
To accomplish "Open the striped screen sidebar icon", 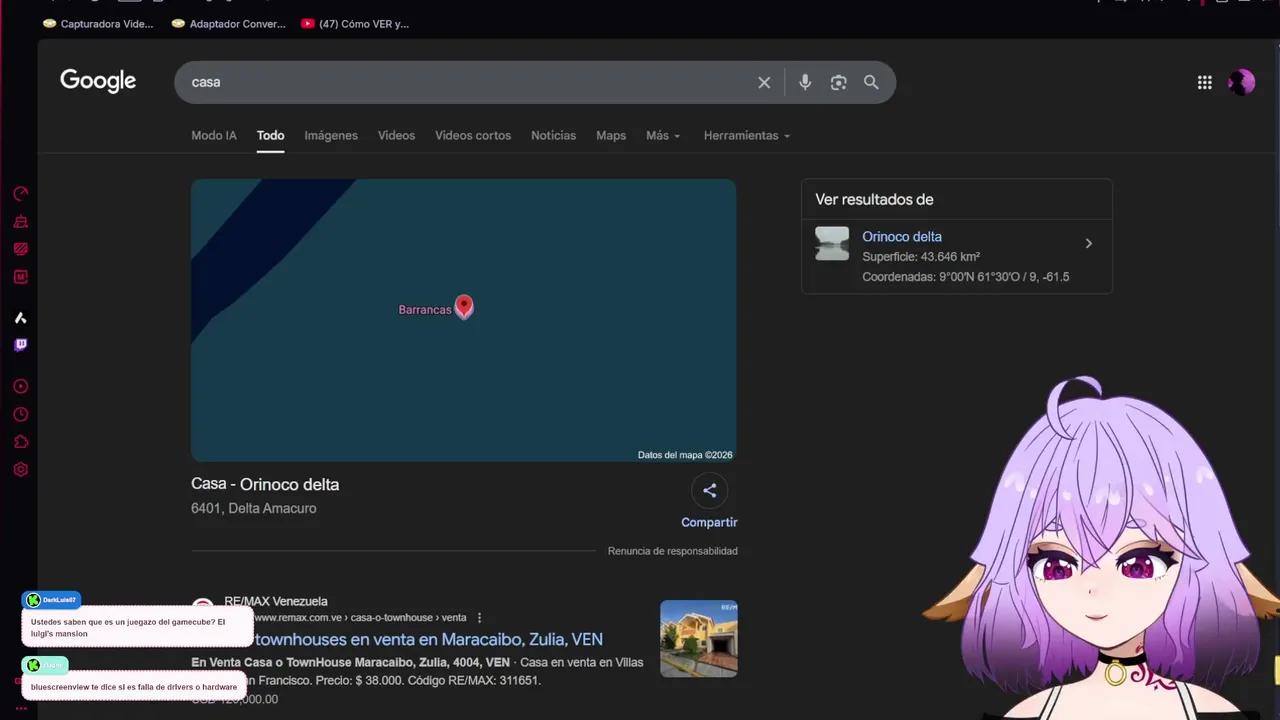I will point(20,249).
